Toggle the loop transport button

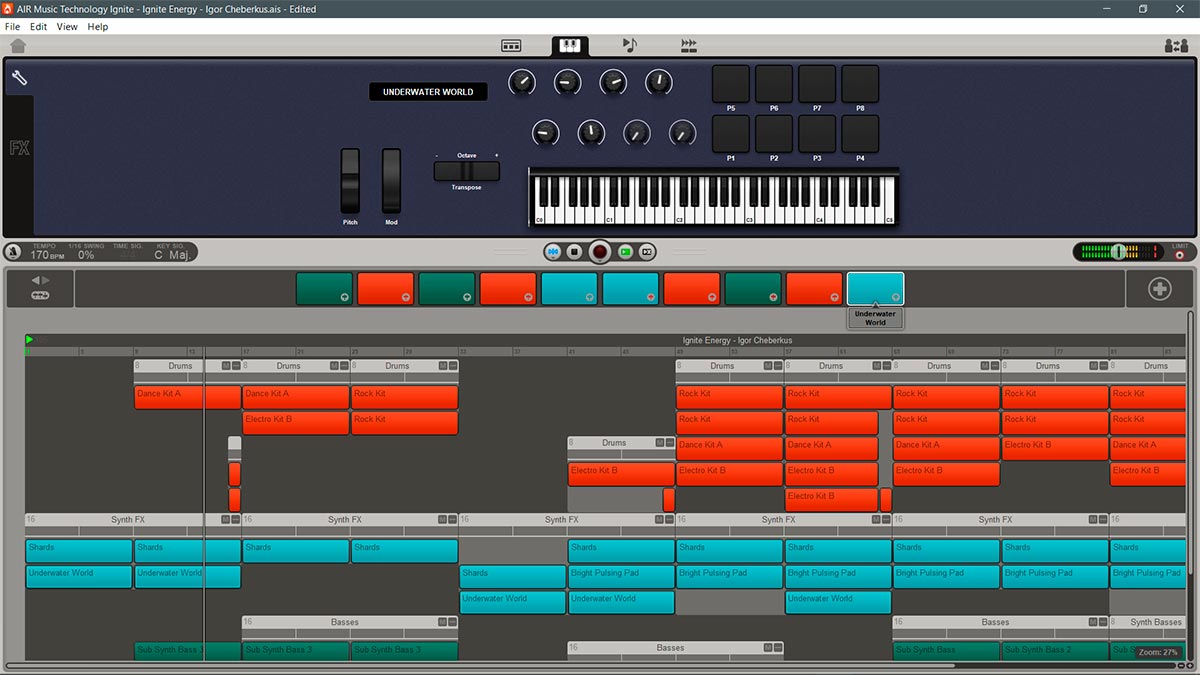[x=647, y=252]
